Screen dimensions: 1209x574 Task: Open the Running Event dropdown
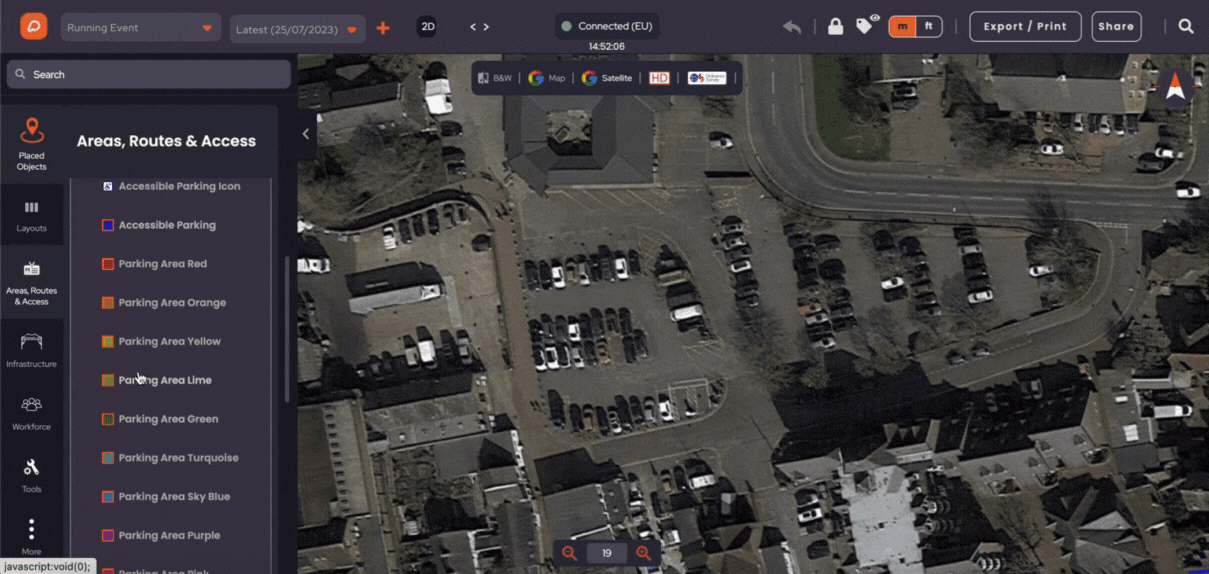click(140, 28)
